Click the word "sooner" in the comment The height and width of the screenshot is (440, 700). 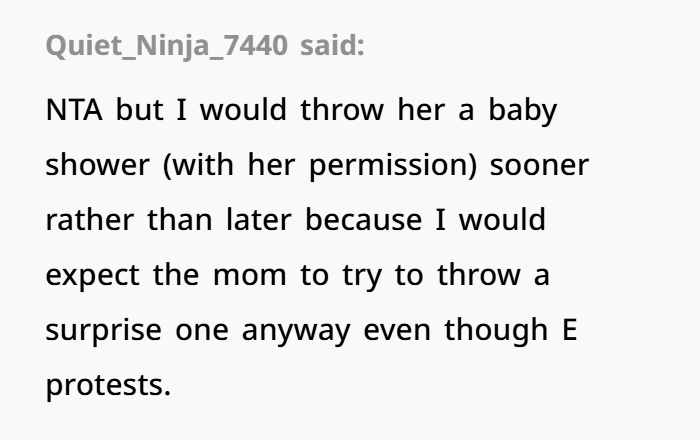click(540, 164)
